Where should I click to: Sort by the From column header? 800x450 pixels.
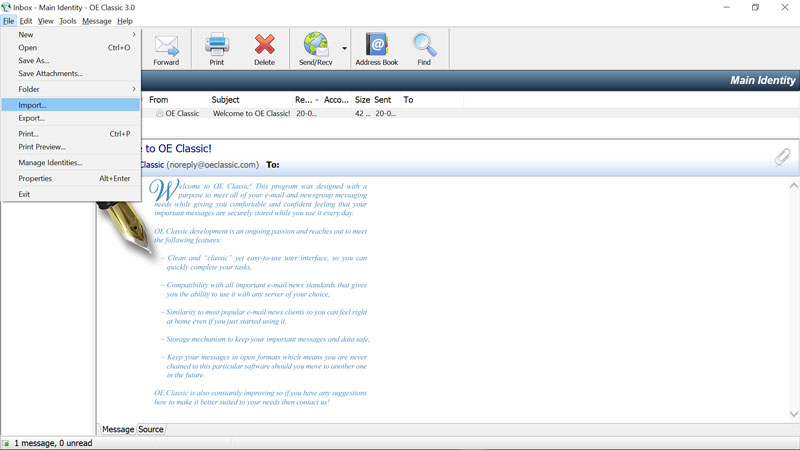(x=178, y=99)
